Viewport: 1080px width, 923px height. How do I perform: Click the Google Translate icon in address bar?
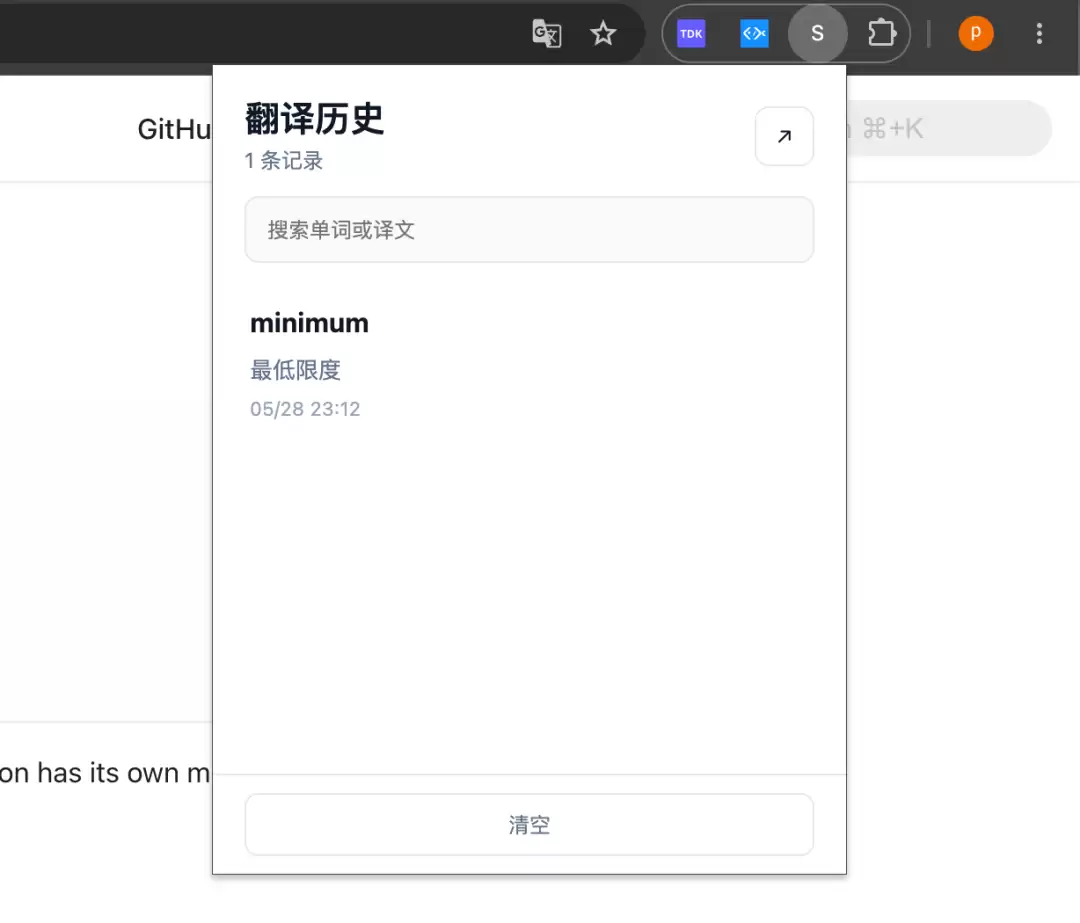tap(547, 33)
